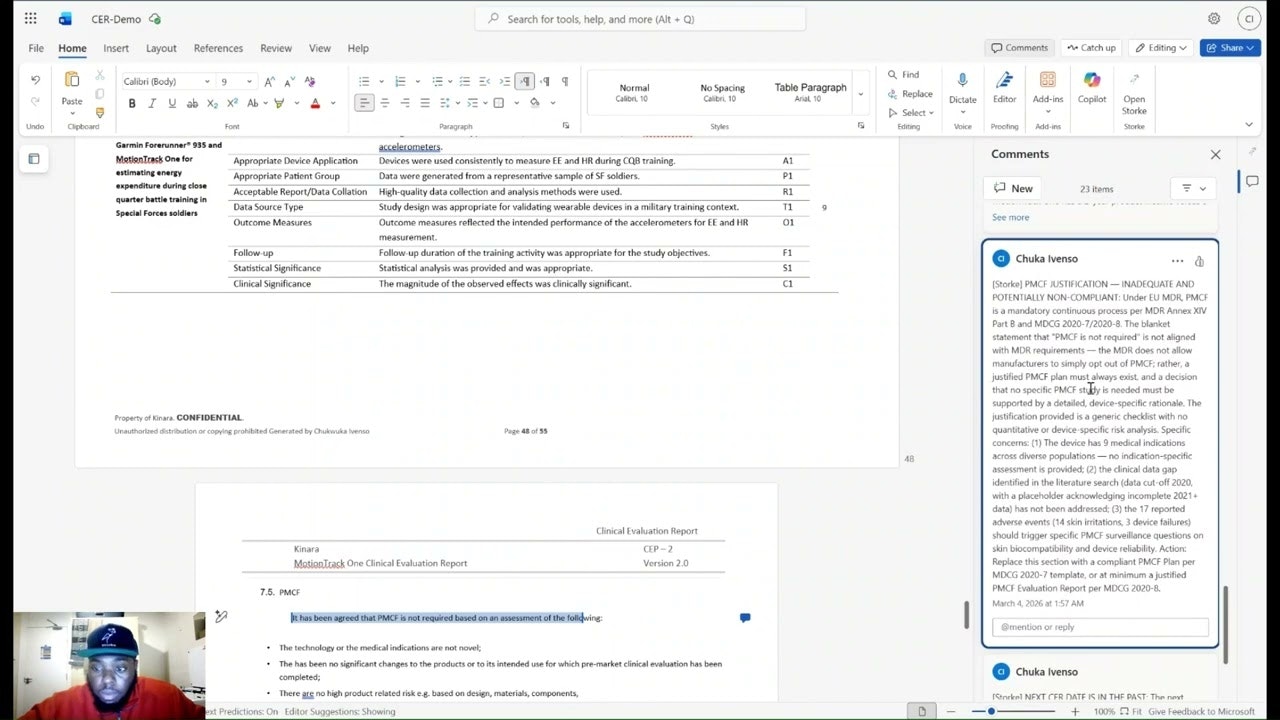Viewport: 1280px width, 720px height.
Task: Open the font size dropdown
Action: tap(248, 82)
